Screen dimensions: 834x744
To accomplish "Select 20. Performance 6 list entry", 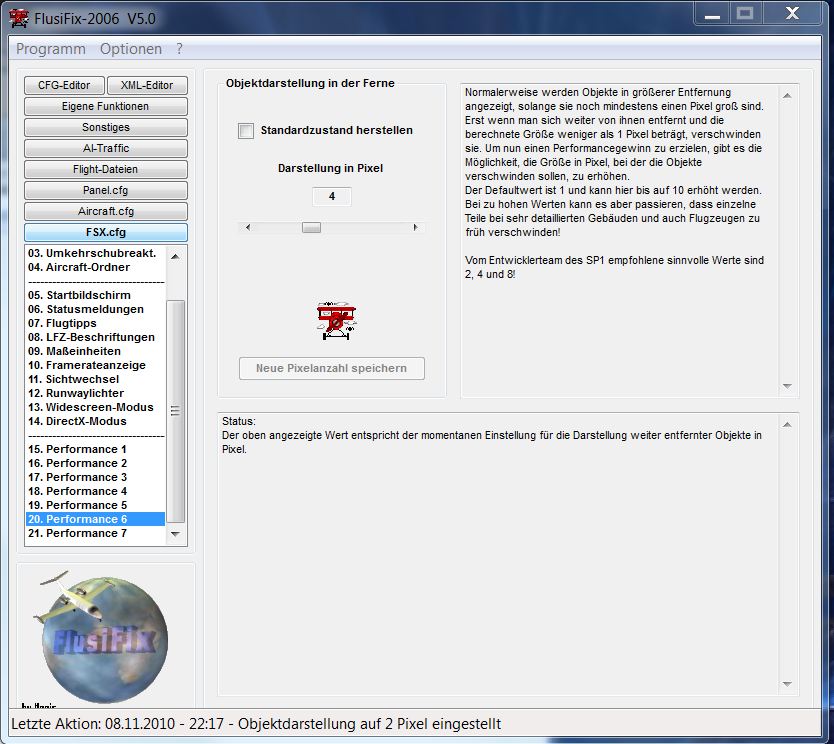I will [x=95, y=519].
